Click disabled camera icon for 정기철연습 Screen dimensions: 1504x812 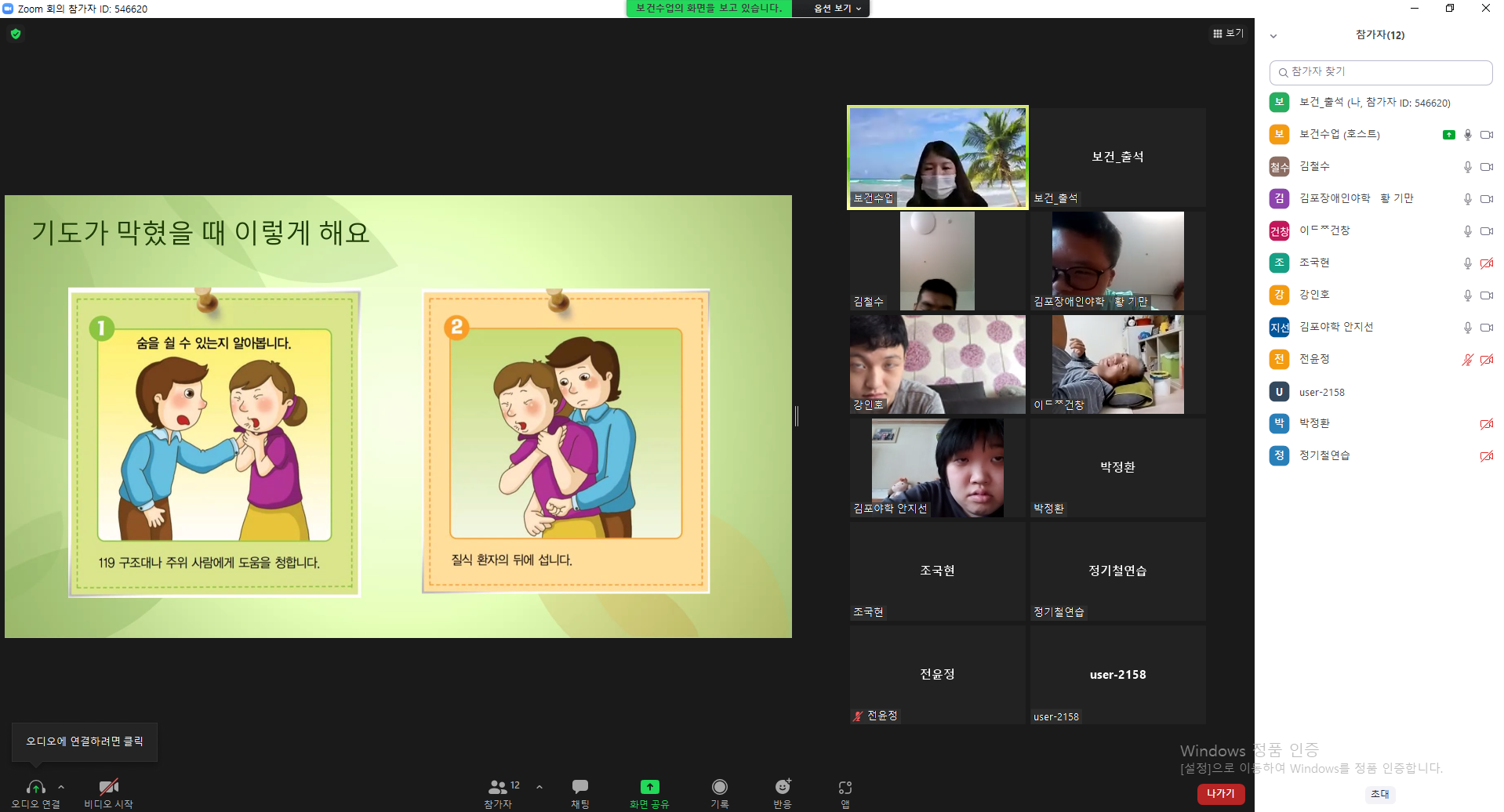(1486, 456)
